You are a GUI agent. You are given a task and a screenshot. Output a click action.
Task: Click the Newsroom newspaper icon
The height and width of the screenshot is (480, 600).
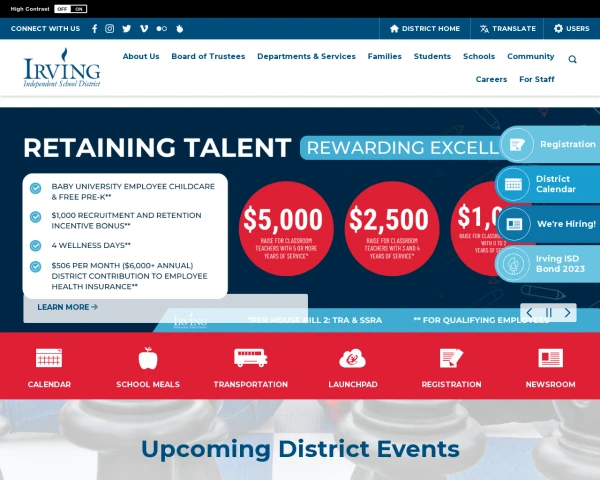[x=550, y=358]
